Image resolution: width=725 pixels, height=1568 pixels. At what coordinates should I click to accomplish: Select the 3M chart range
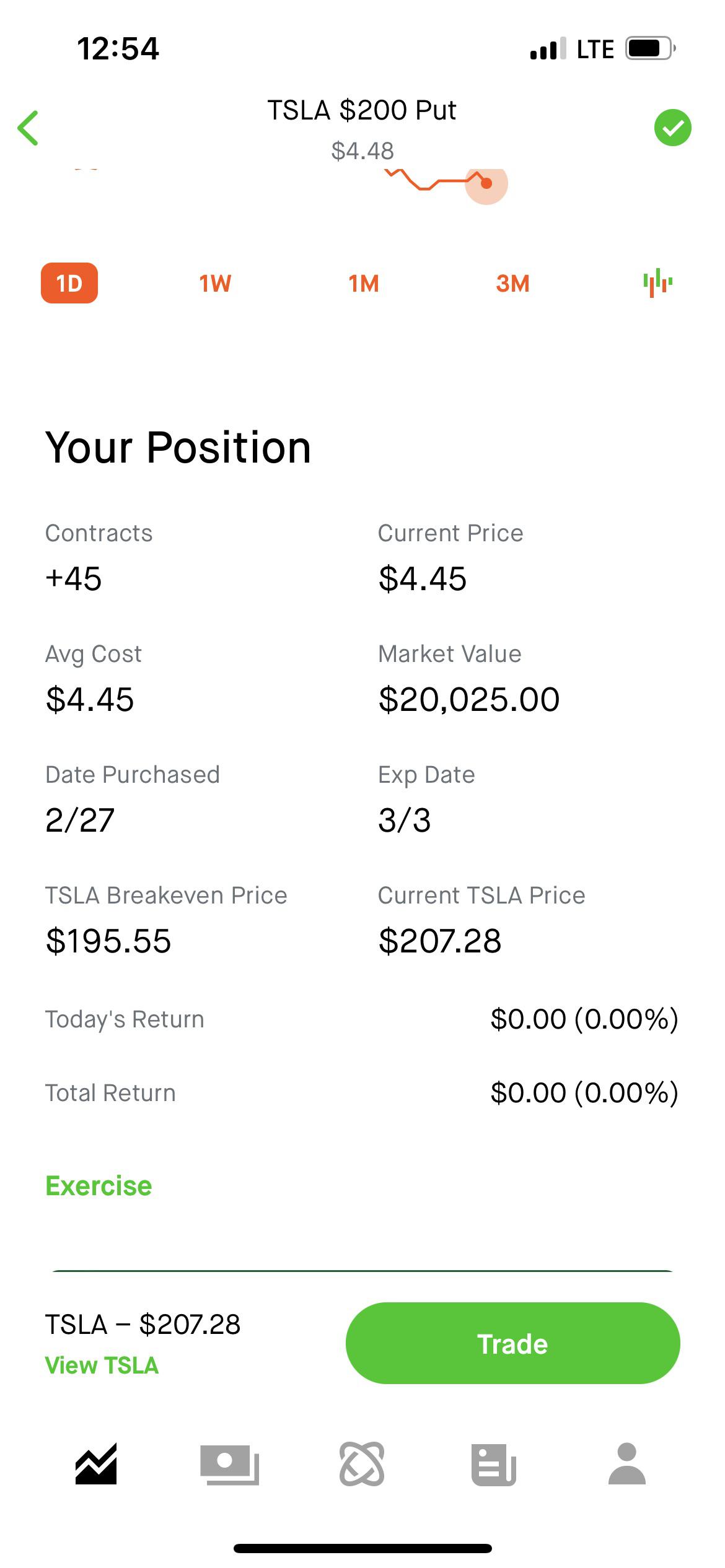pyautogui.click(x=512, y=284)
